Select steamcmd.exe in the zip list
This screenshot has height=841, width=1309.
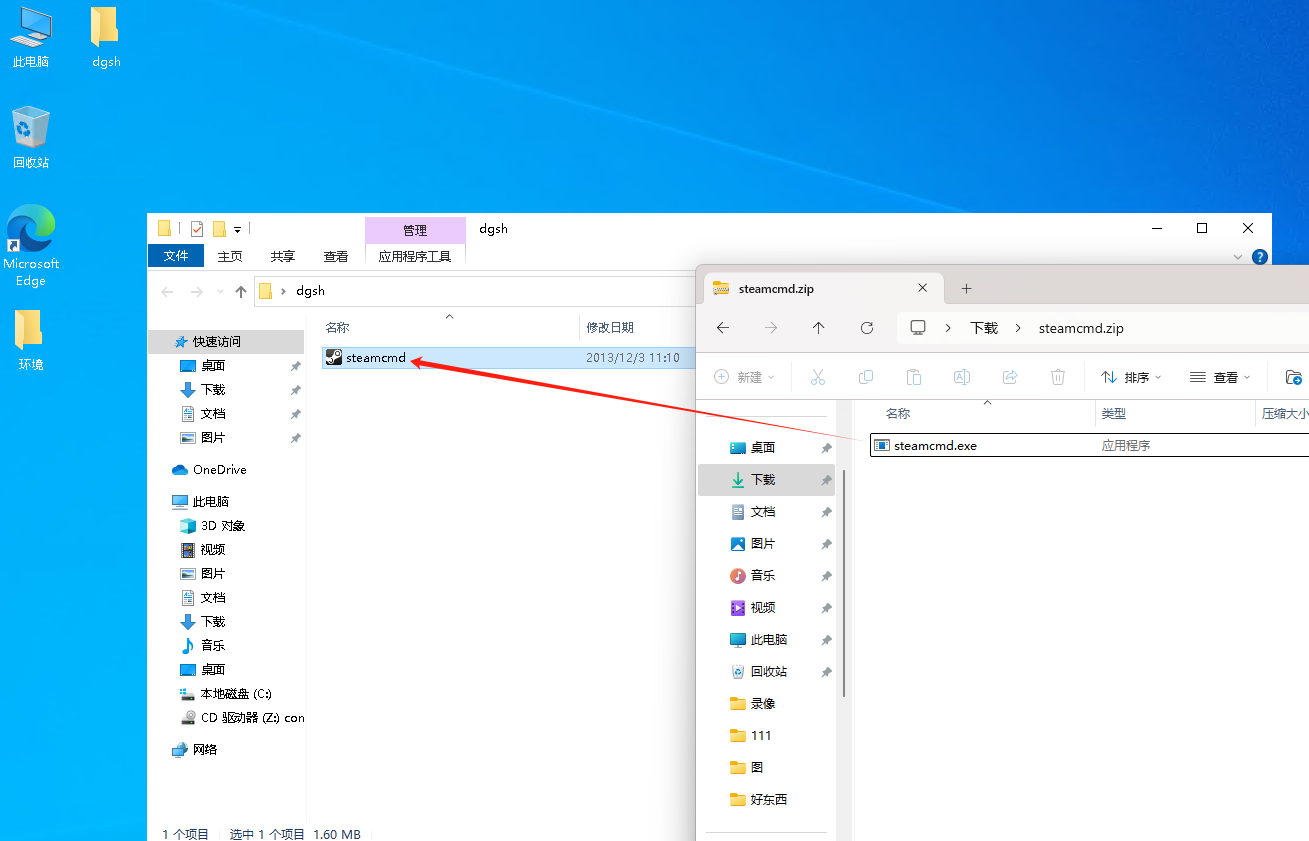(935, 446)
